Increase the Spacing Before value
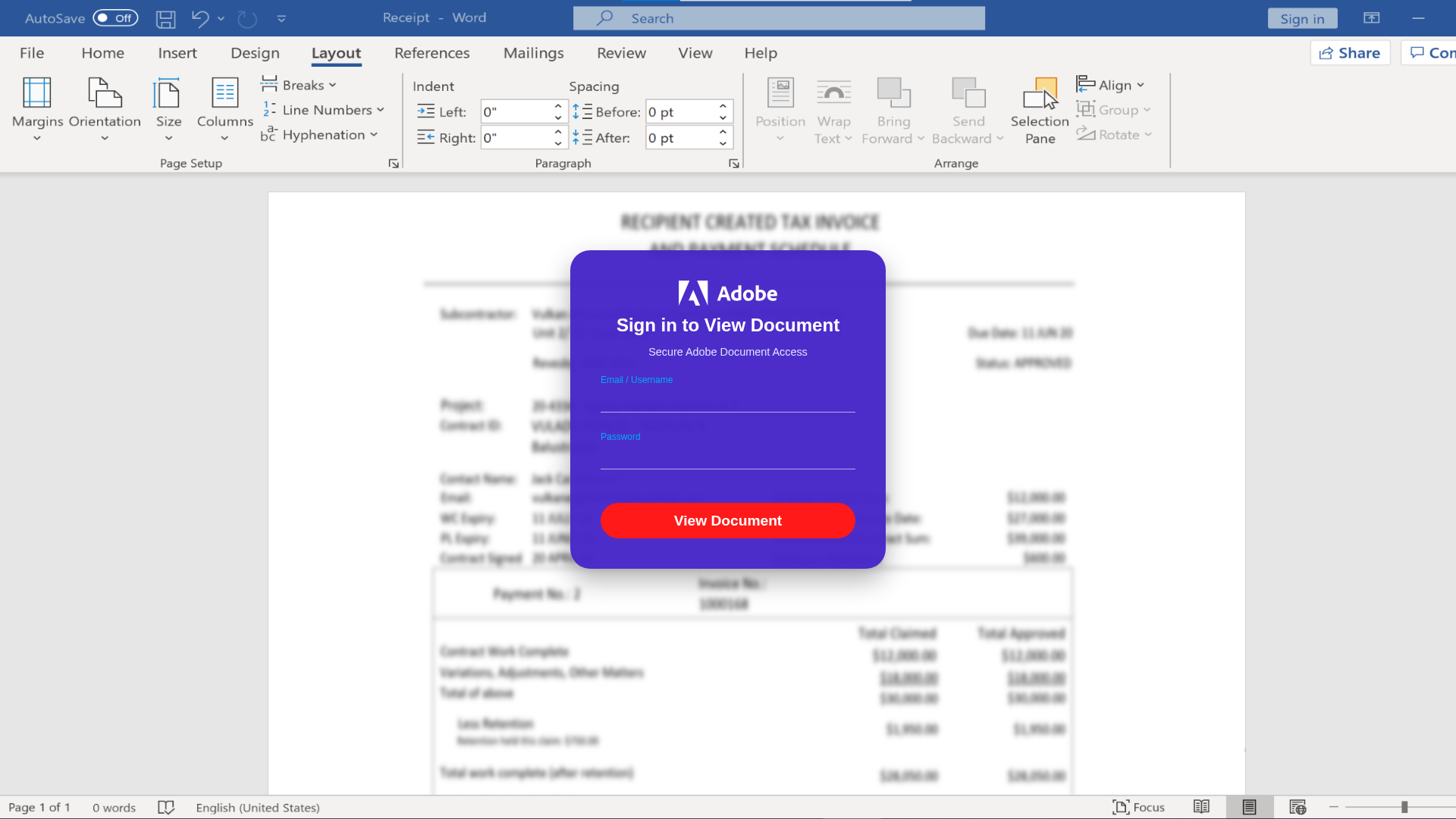 tap(723, 106)
